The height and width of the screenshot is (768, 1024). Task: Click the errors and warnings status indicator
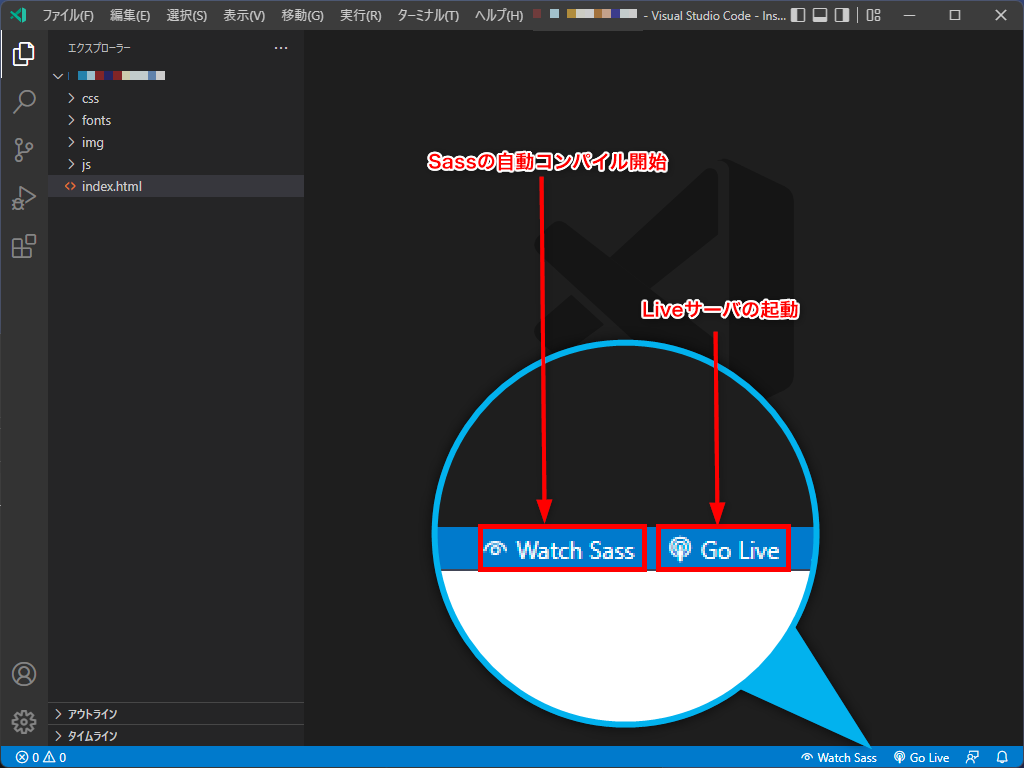click(40, 758)
